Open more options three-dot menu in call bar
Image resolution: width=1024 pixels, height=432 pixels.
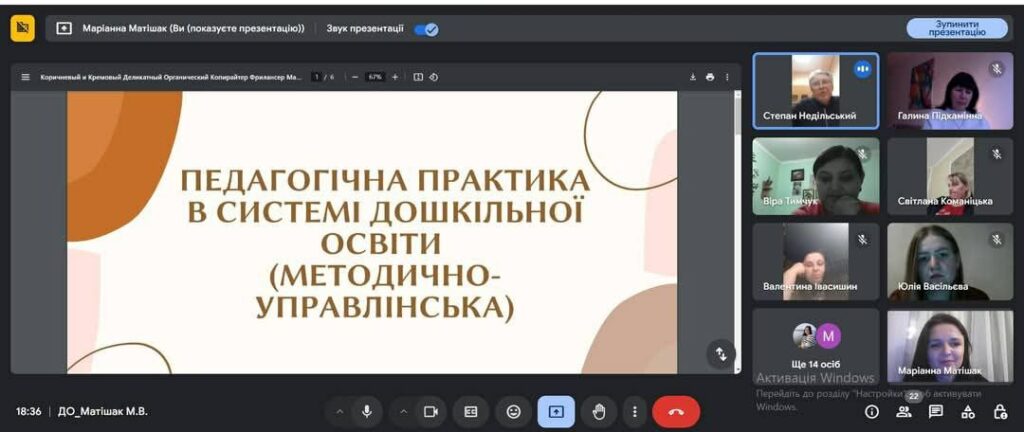[x=633, y=411]
